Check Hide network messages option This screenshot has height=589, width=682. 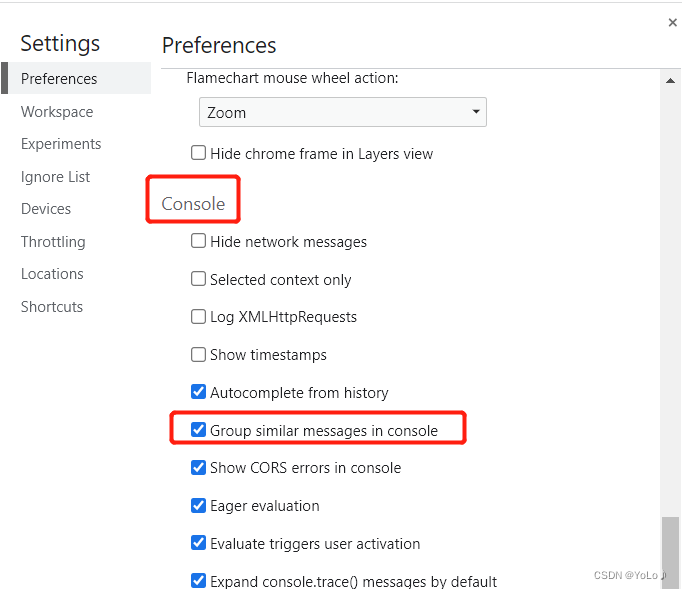click(x=199, y=241)
